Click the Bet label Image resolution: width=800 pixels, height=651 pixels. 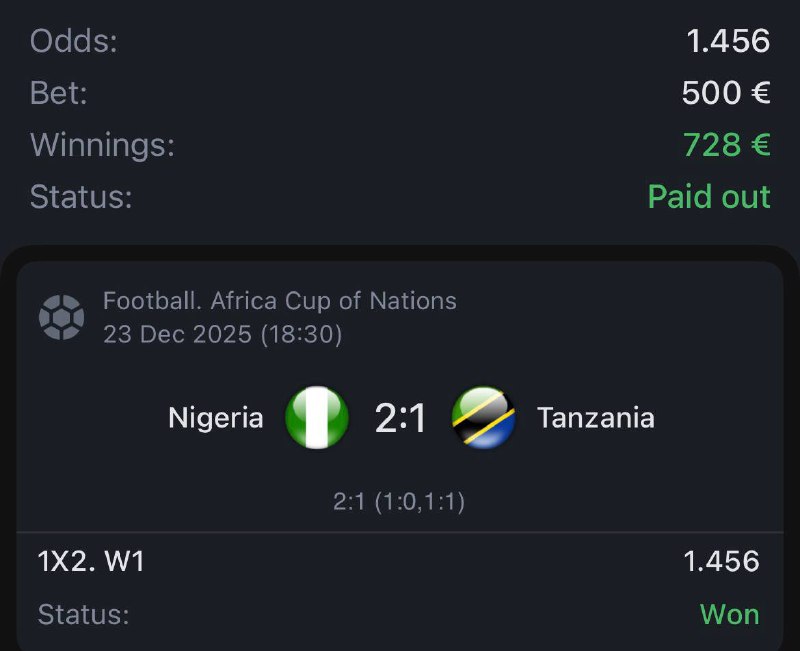tap(58, 93)
